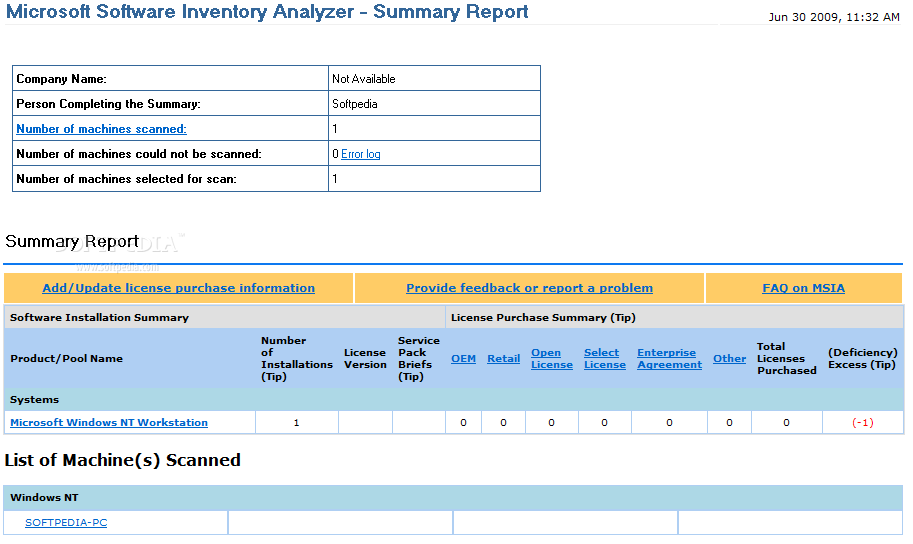Select the Softpedia person name value
This screenshot has width=913, height=544.
[355, 104]
